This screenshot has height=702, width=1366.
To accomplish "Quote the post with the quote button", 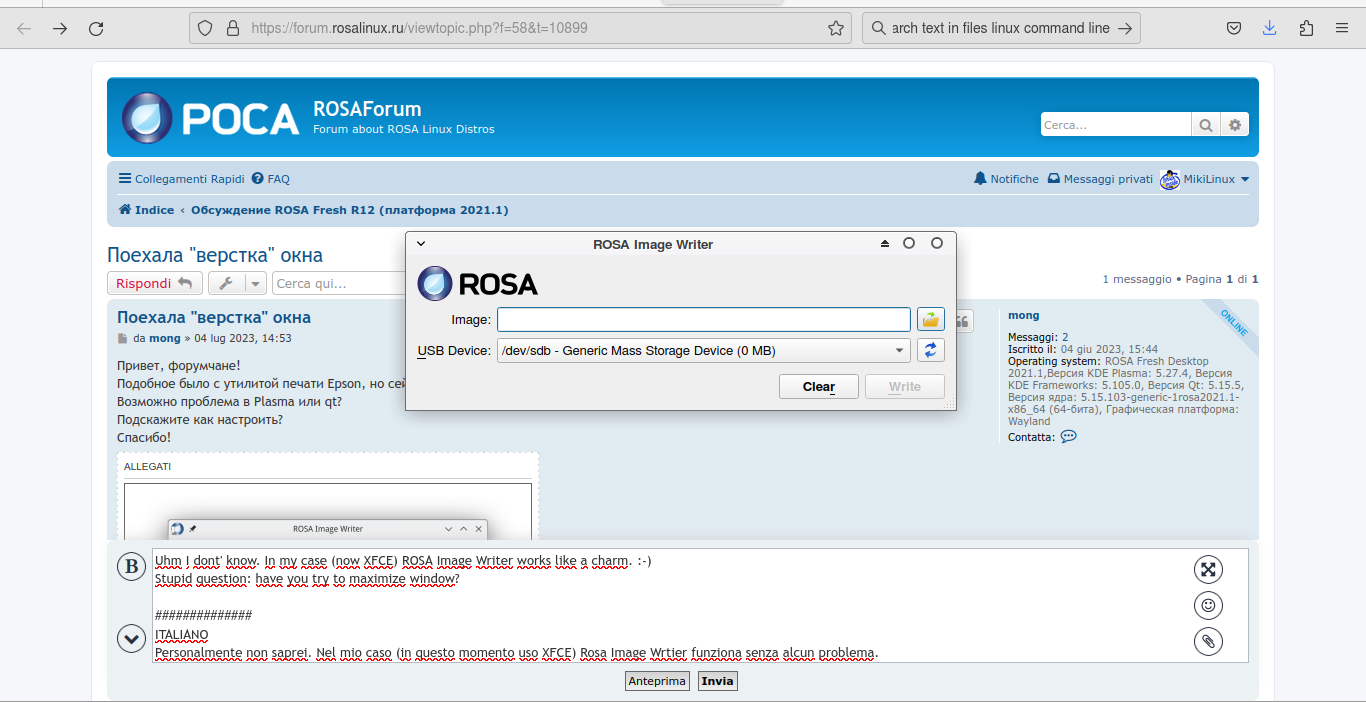I will click(x=963, y=320).
